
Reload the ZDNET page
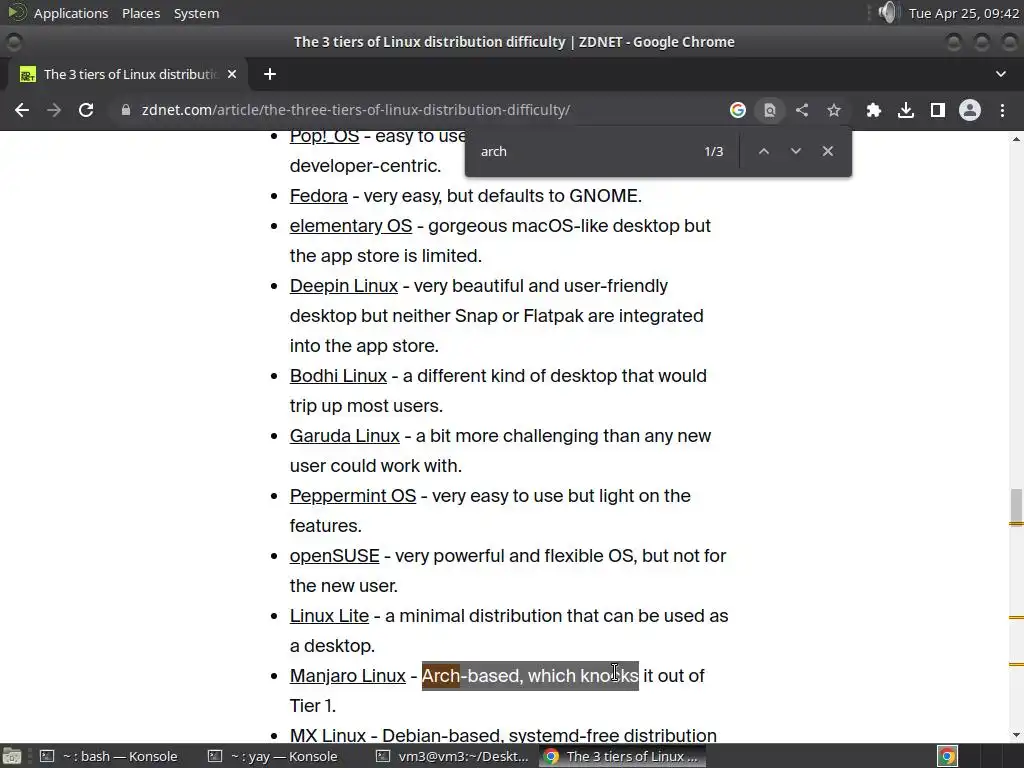coord(86,110)
